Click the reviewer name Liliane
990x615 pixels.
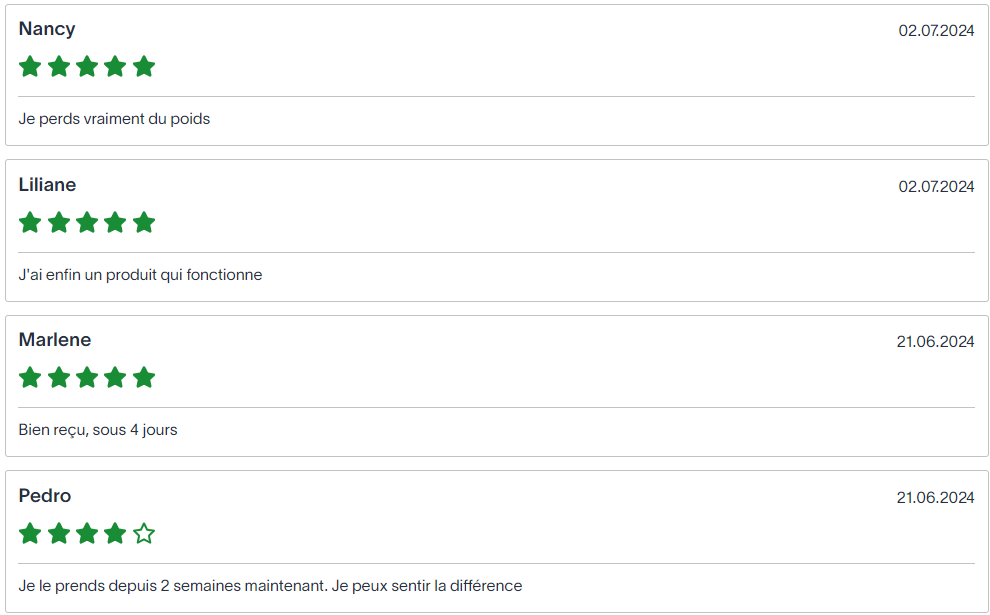click(47, 185)
